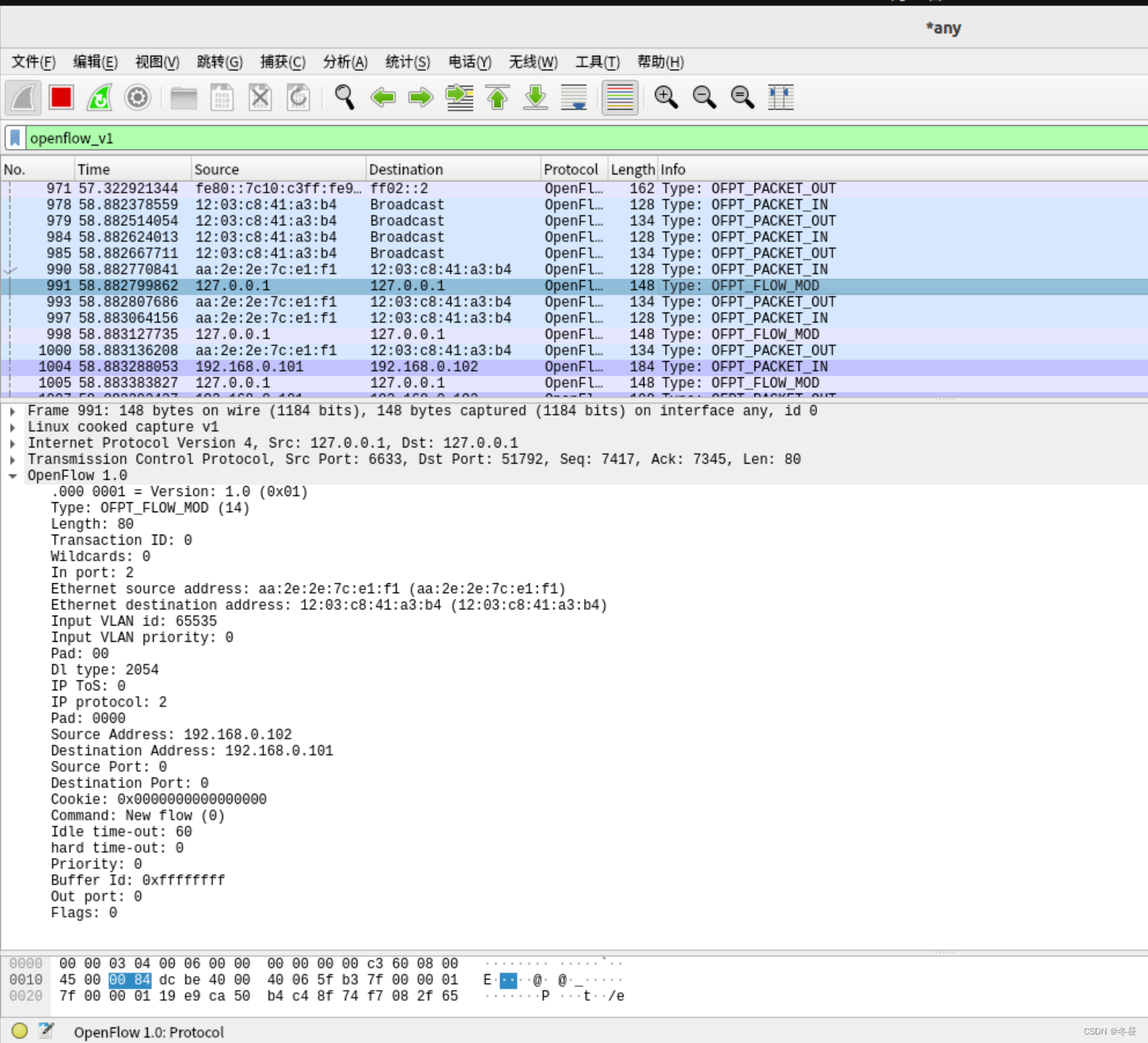
Task: Select packet 1005 OFPT_FLOW_MOD row
Action: point(574,383)
